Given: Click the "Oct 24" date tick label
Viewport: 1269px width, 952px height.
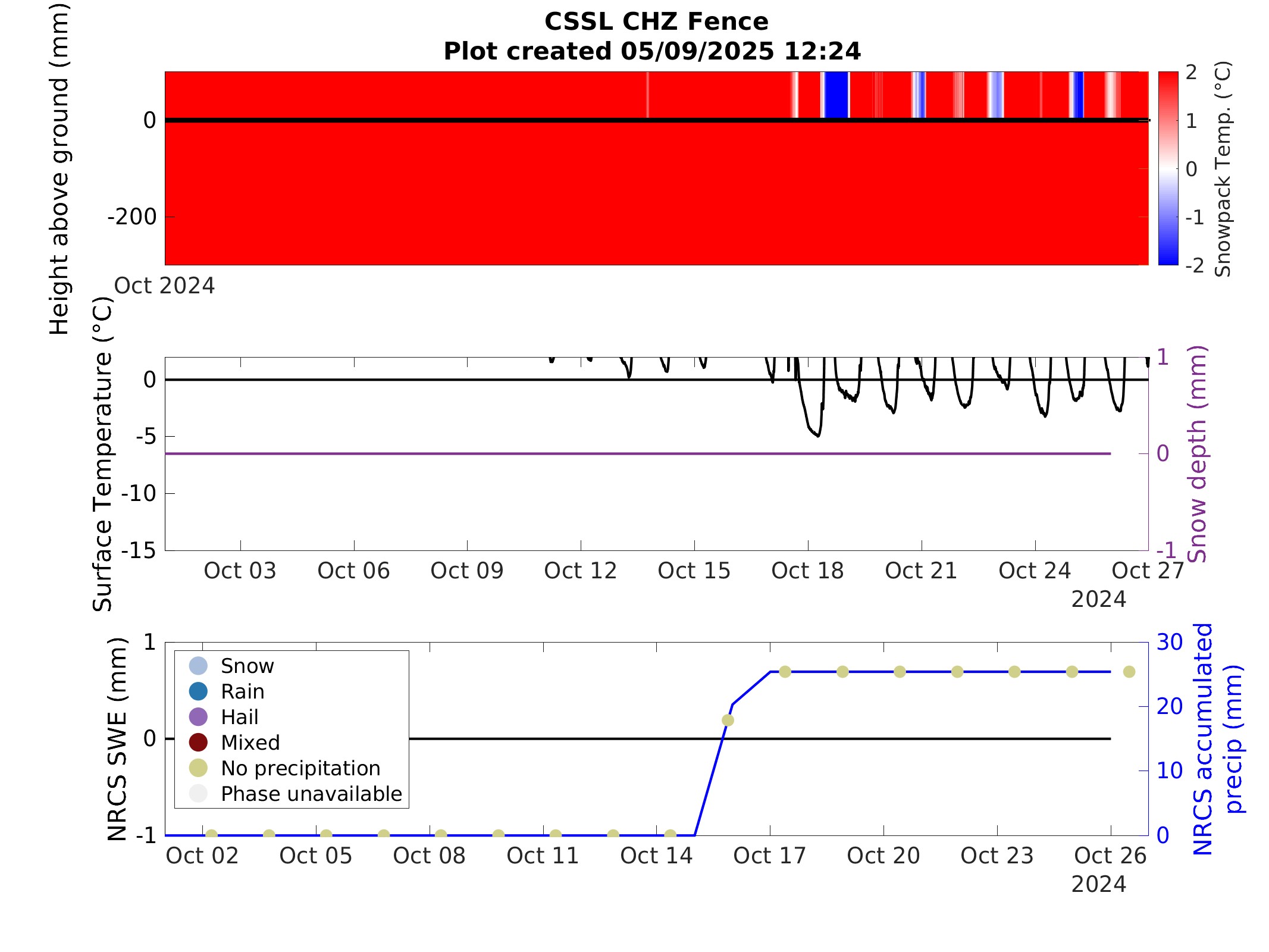Looking at the screenshot, I should (x=1035, y=571).
